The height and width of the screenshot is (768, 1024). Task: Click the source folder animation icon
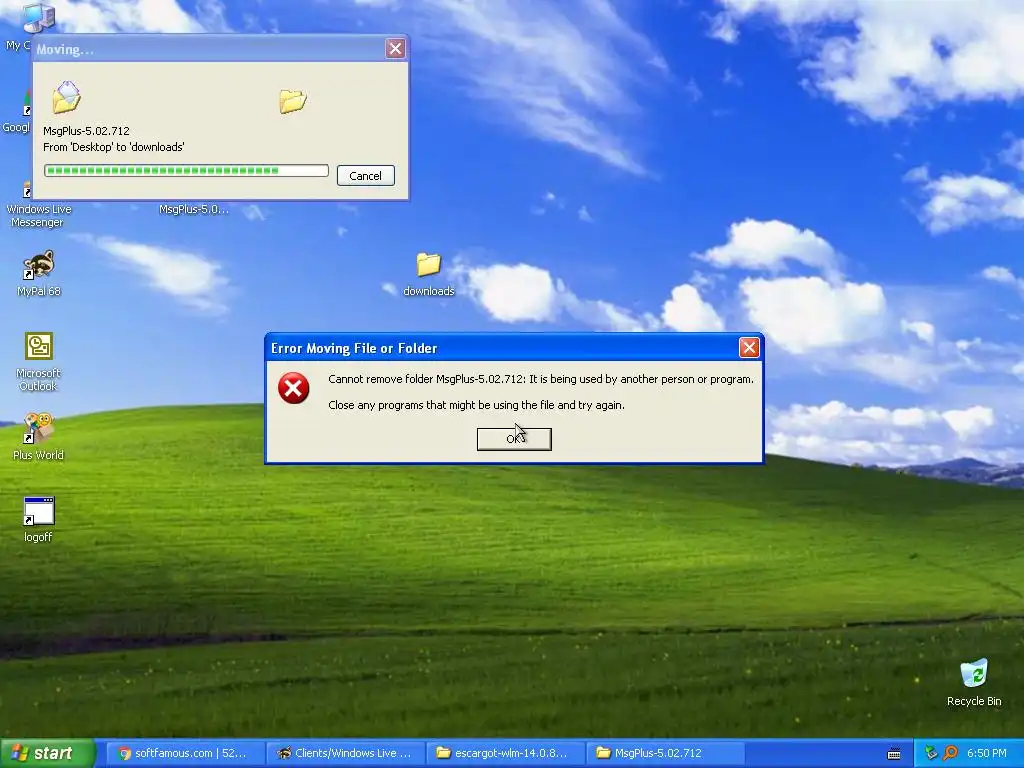pyautogui.click(x=67, y=98)
